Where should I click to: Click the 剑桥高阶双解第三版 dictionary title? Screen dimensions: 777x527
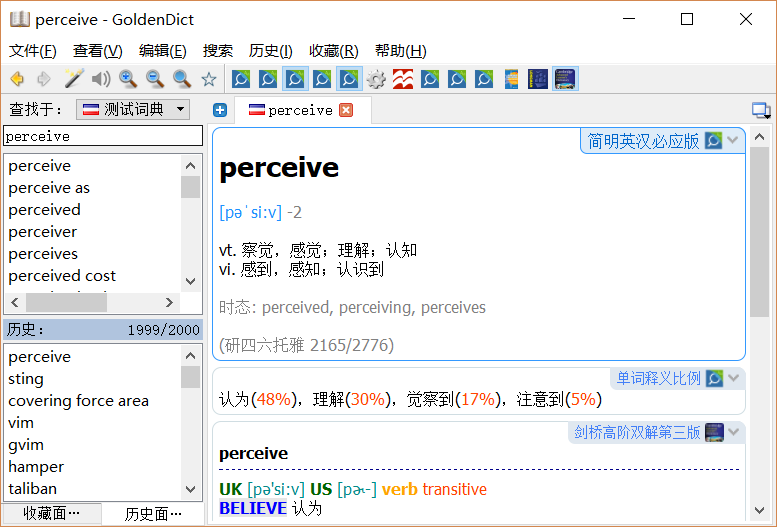637,432
